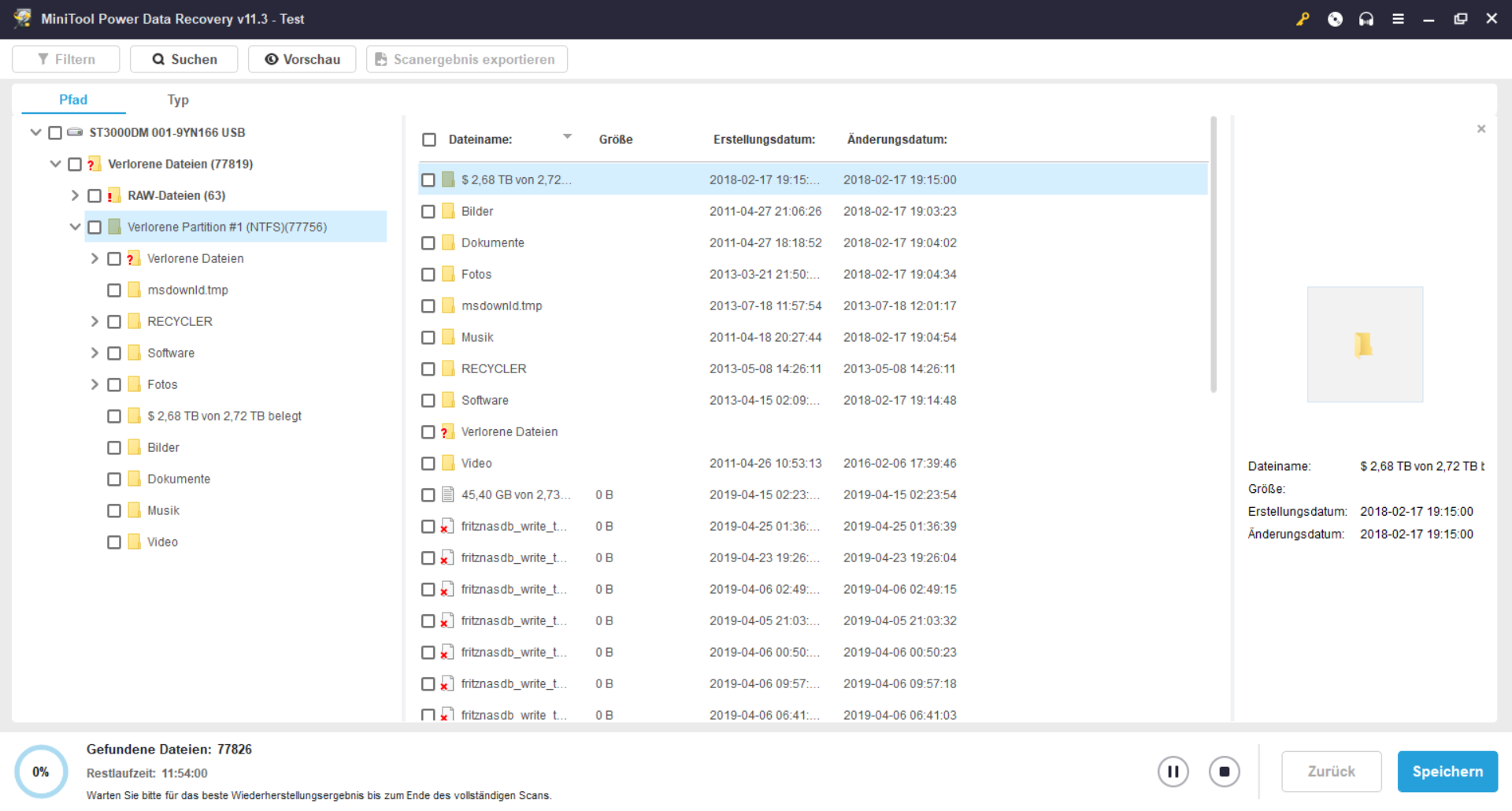
Task: Click the Verlorene Dateien (77819) question-mark folder icon
Action: click(x=94, y=164)
